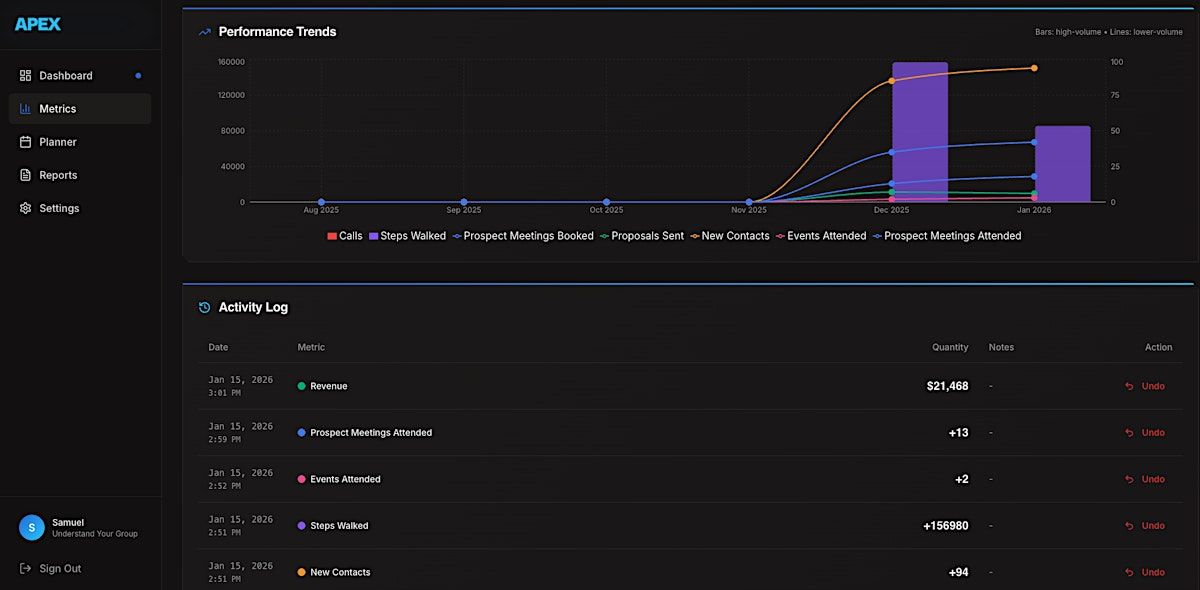Hide New Contacts line via legend
This screenshot has width=1200, height=590.
pos(733,236)
